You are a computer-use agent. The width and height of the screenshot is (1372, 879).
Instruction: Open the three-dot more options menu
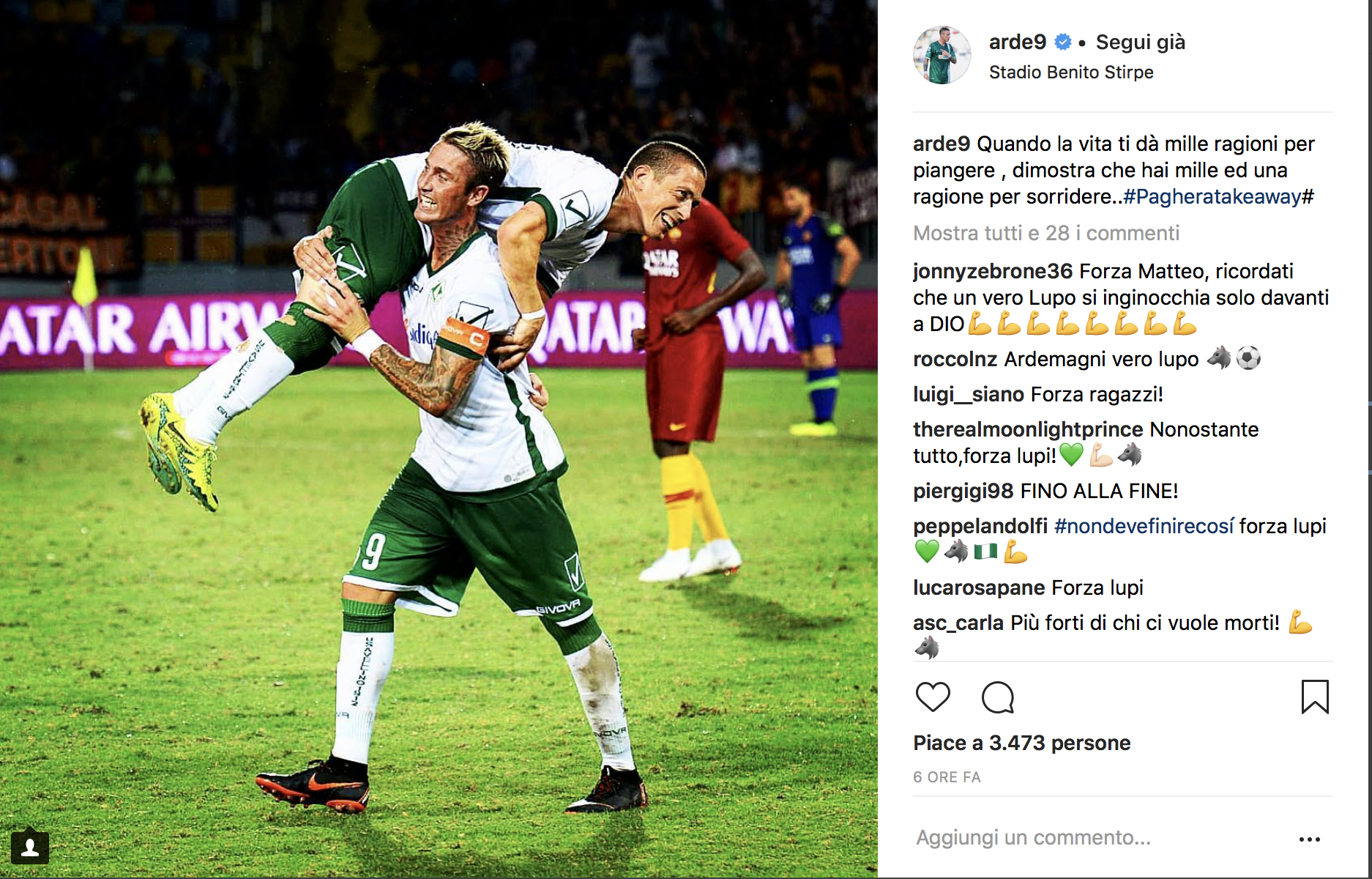tap(1309, 839)
